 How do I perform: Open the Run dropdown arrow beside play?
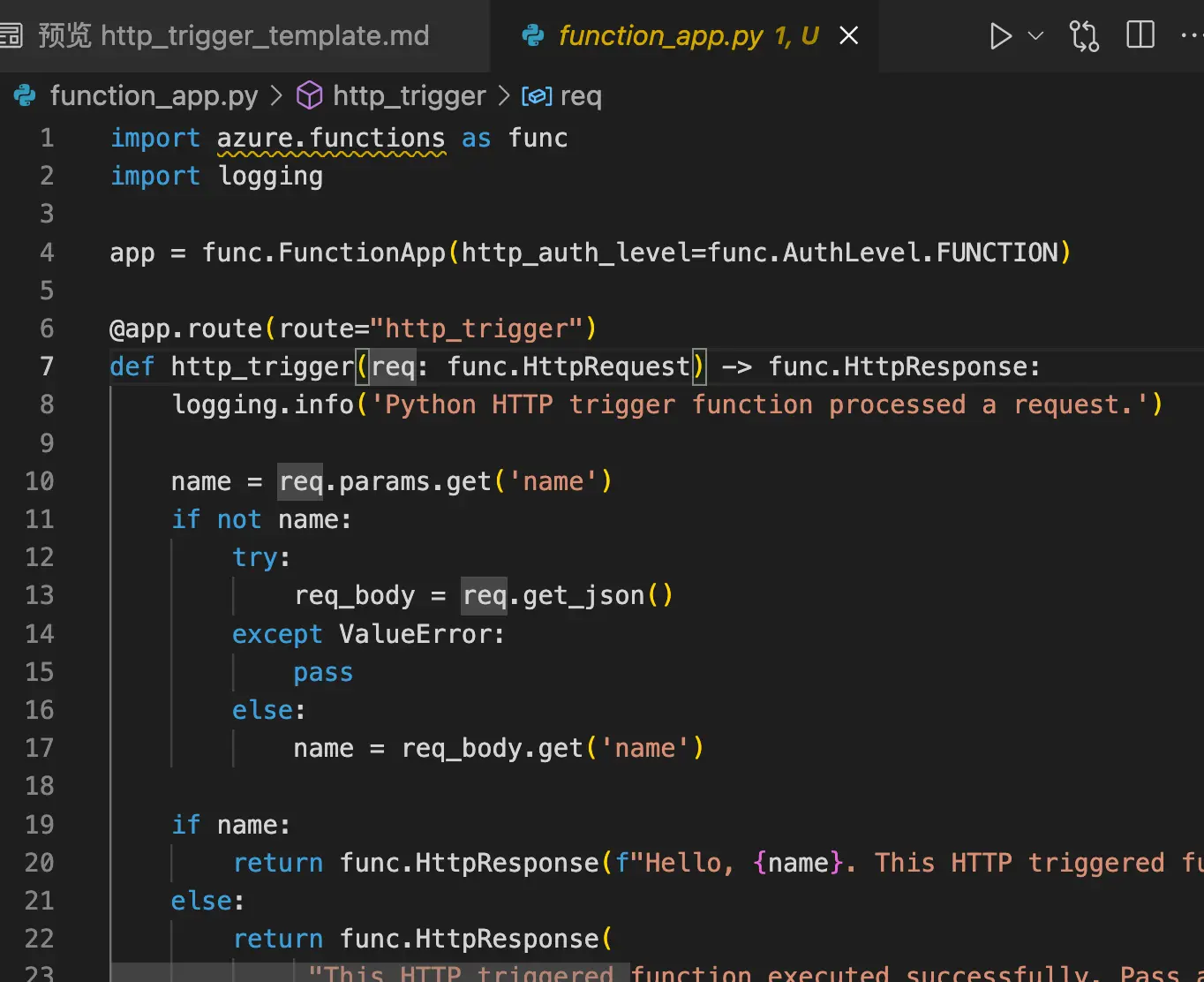pos(1036,36)
